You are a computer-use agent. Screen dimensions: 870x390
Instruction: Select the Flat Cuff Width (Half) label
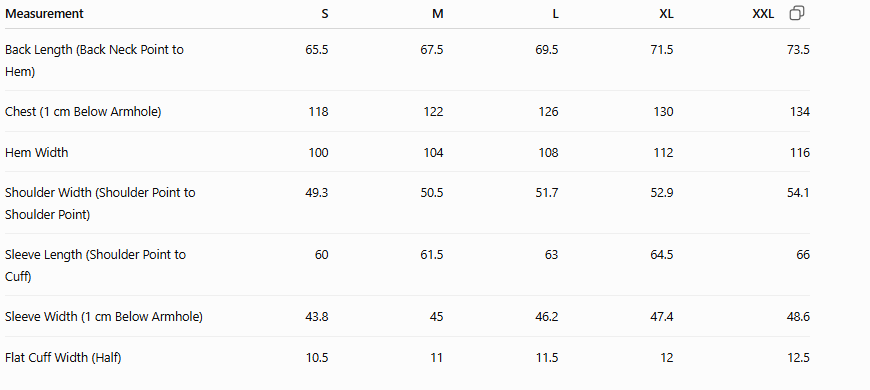click(63, 358)
